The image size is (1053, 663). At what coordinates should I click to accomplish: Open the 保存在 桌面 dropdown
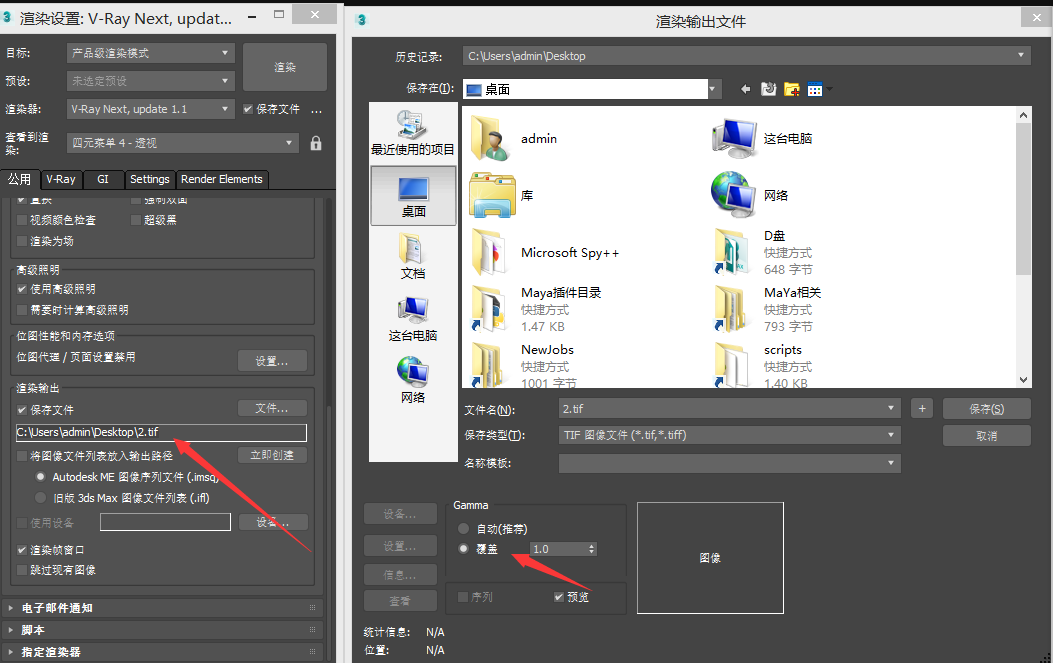pyautogui.click(x=592, y=89)
